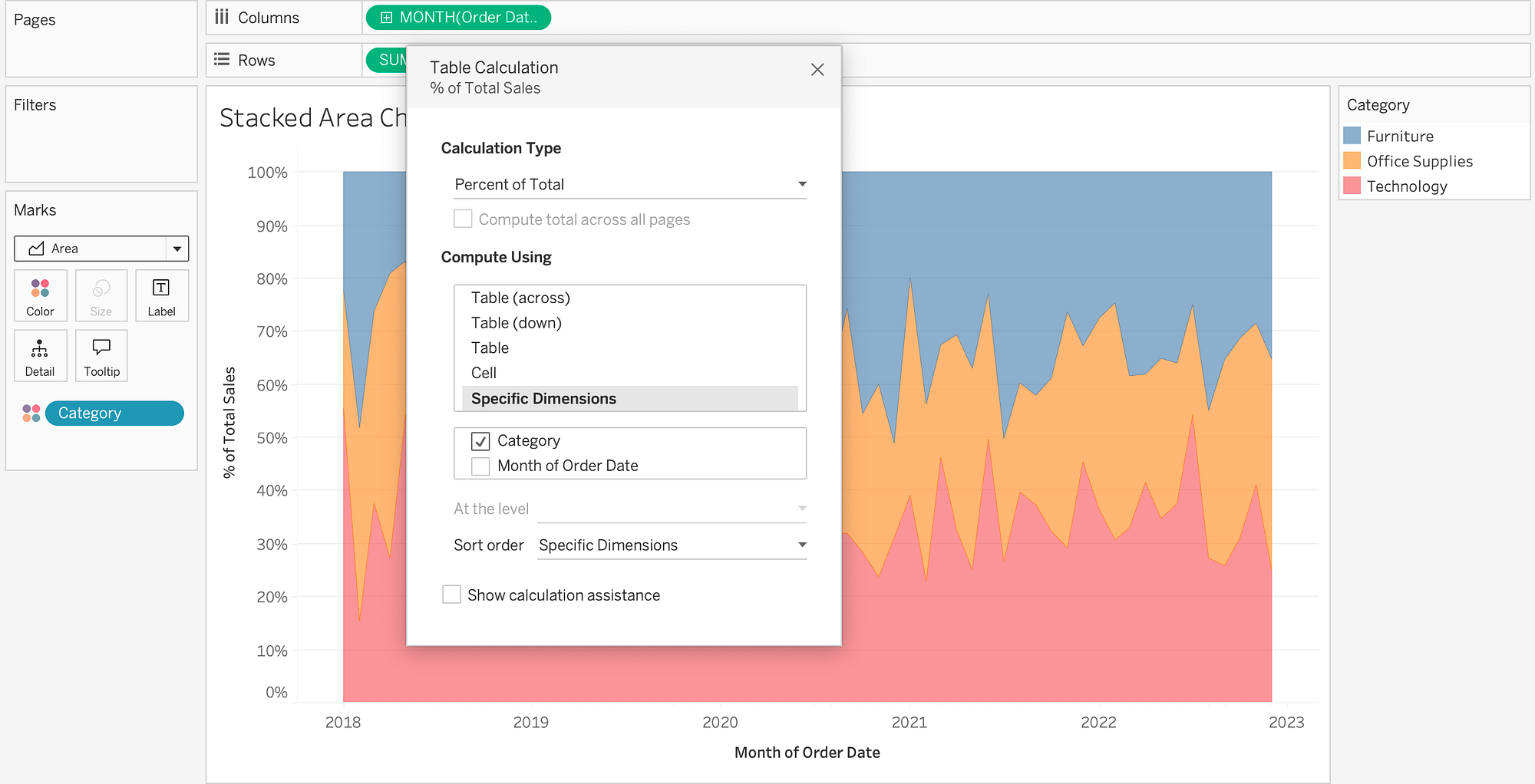Click the Category pill in Marks card
This screenshot has height=784, width=1535.
(x=114, y=413)
